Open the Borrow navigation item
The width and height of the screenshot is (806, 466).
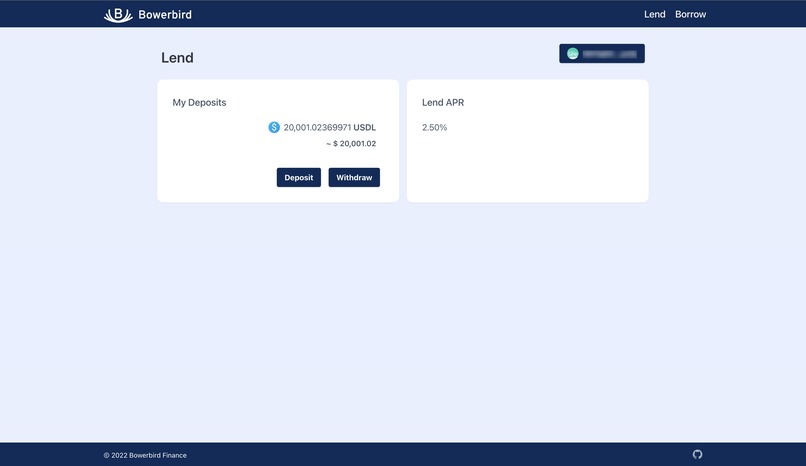click(x=690, y=14)
